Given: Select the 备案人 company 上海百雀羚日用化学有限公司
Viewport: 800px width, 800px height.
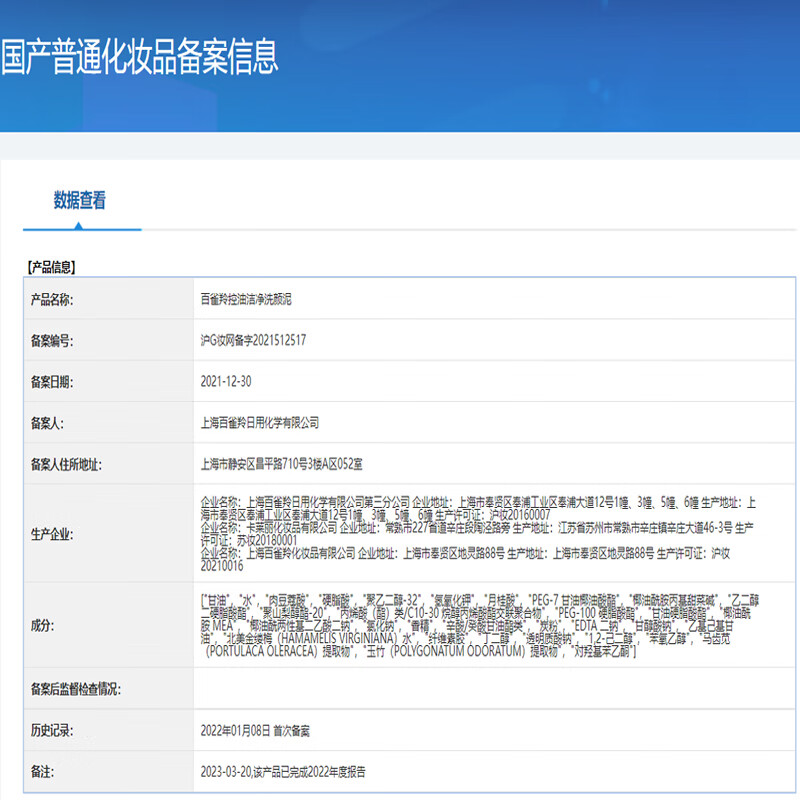Looking at the screenshot, I should pyautogui.click(x=260, y=423).
